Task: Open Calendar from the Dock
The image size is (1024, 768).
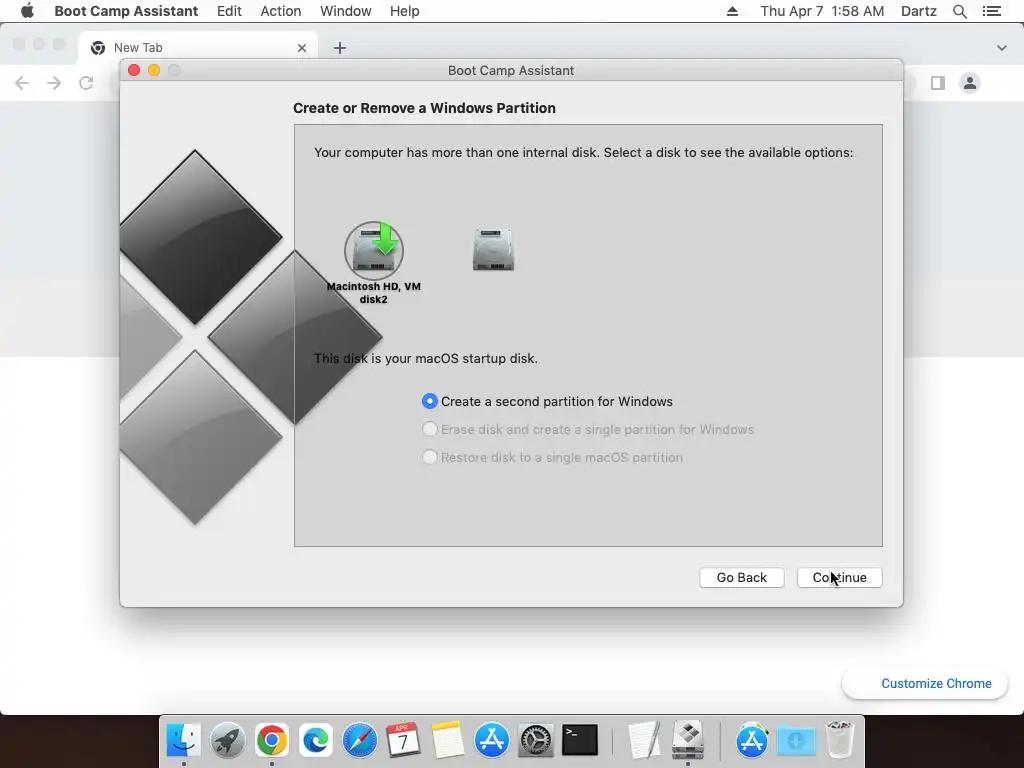Action: [403, 740]
